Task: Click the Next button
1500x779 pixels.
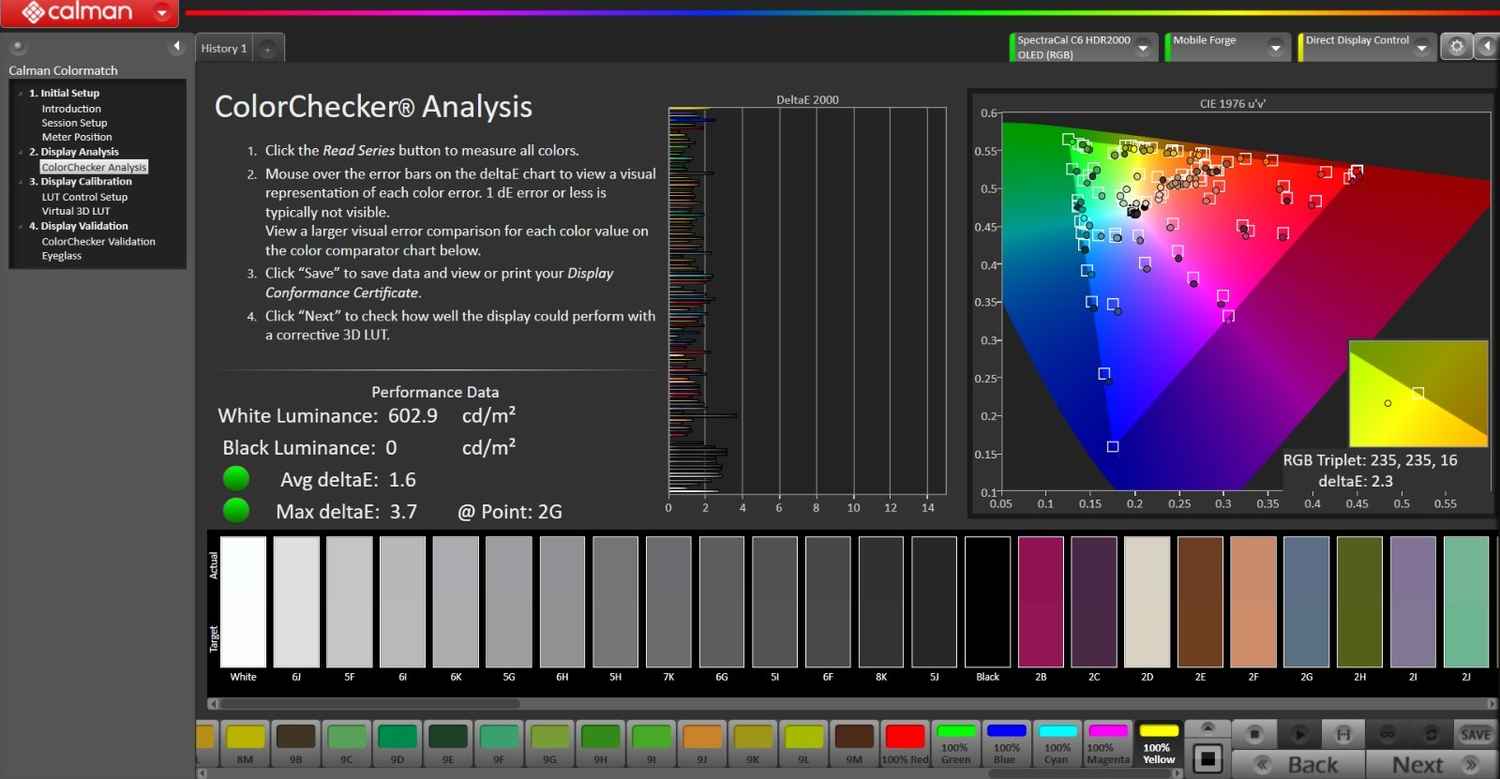Action: pyautogui.click(x=1418, y=765)
